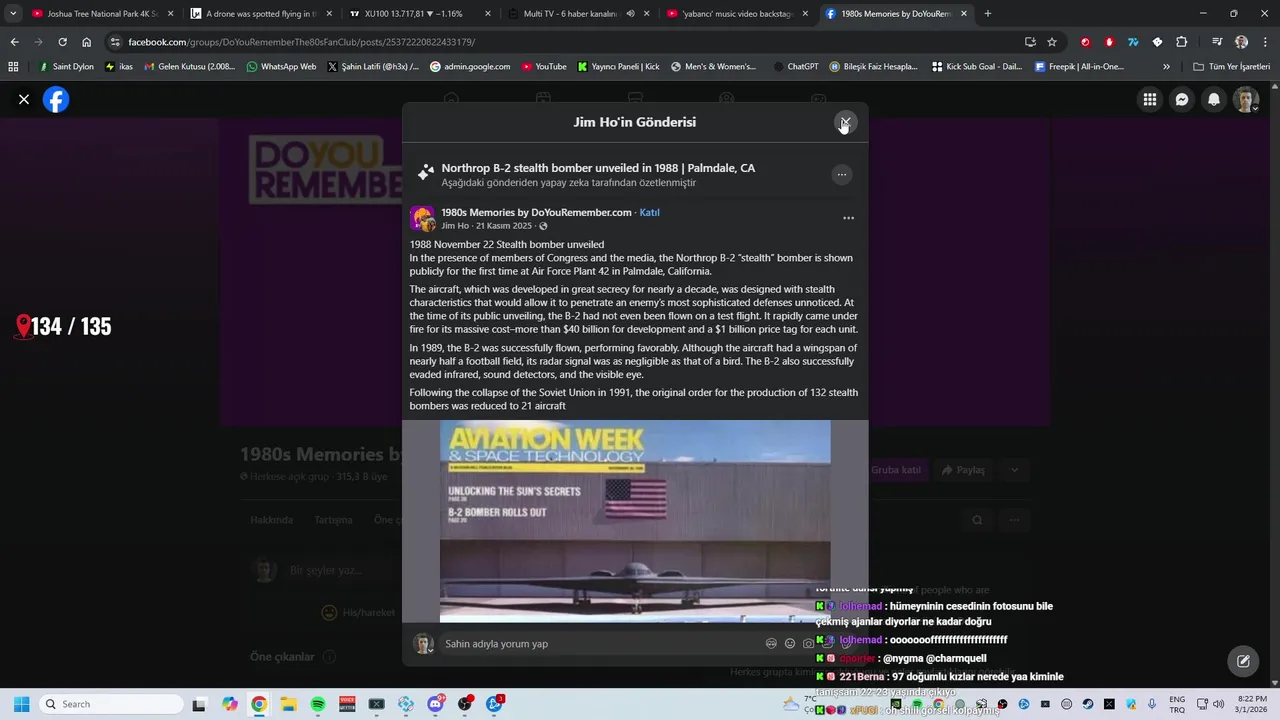Open the Chrome profile avatar
This screenshot has width=1280, height=720.
tap(1241, 42)
